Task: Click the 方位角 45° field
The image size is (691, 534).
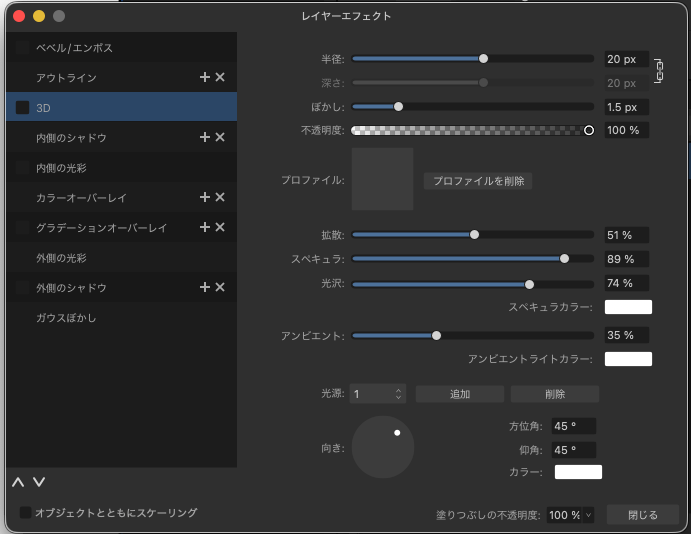Action: tap(574, 426)
